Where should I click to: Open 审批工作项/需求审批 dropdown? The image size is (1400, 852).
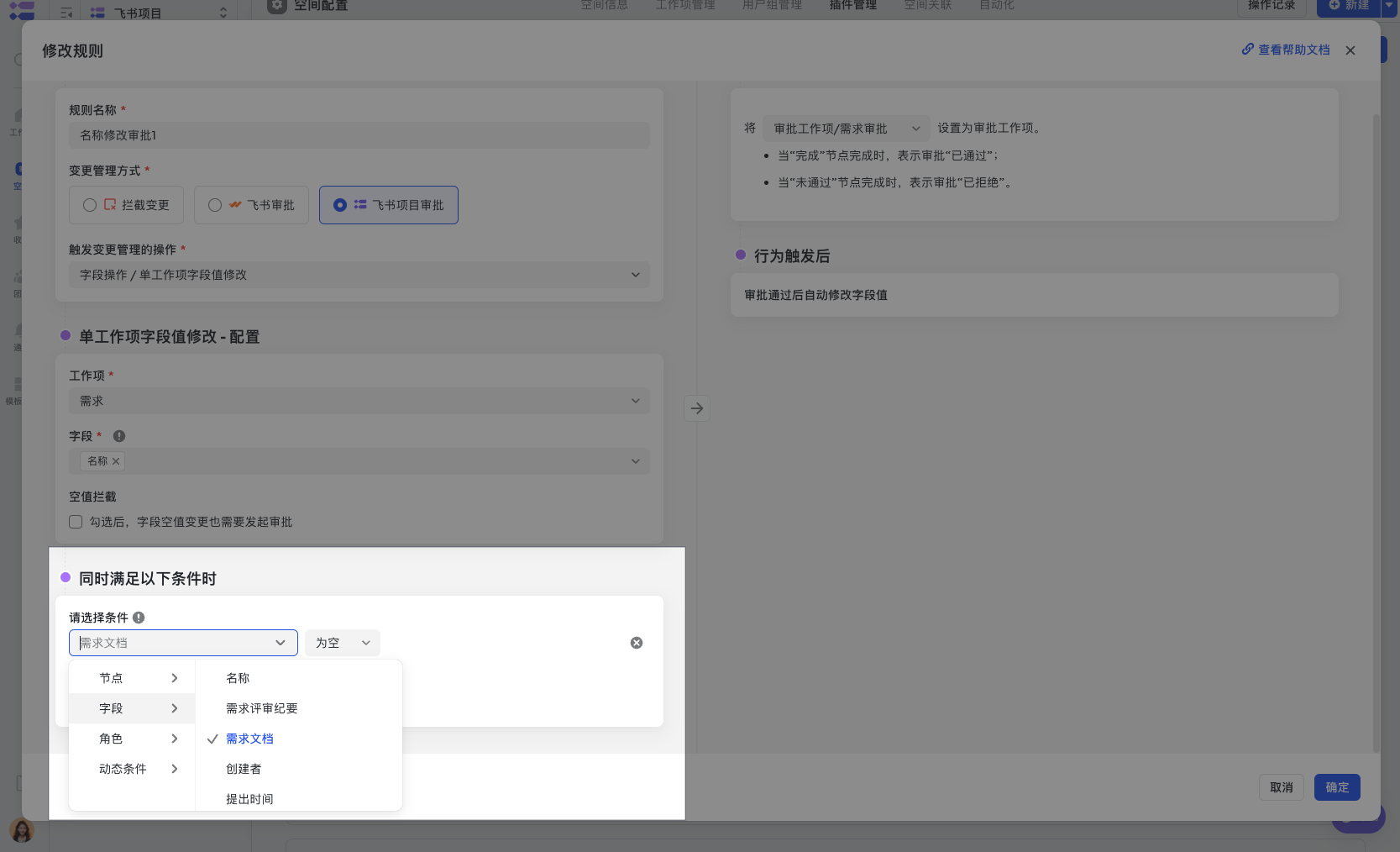click(x=847, y=129)
